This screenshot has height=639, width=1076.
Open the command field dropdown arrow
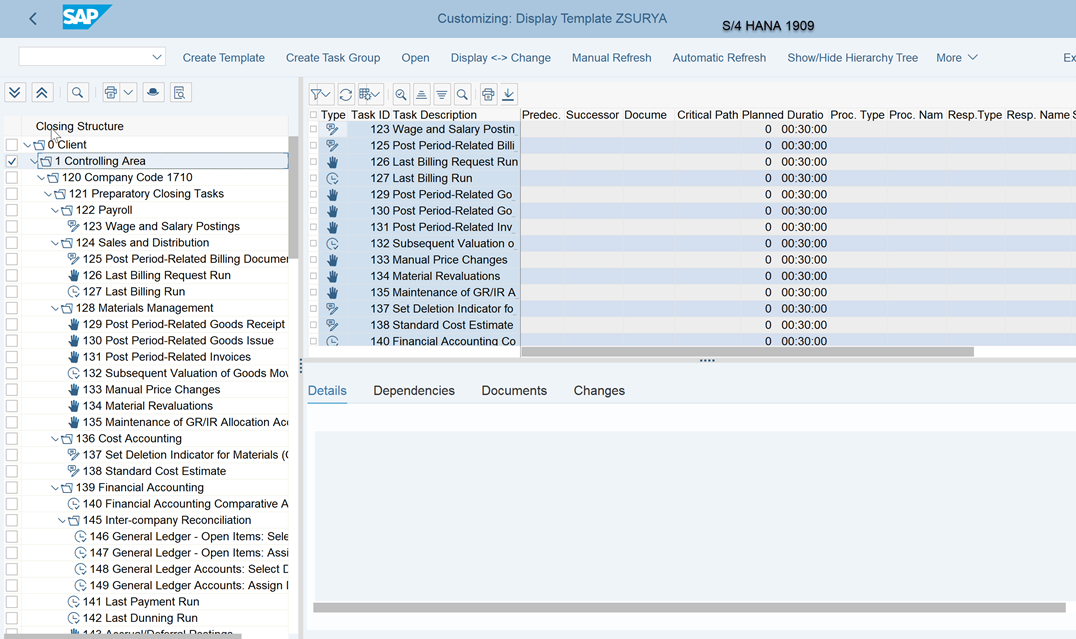[x=157, y=57]
